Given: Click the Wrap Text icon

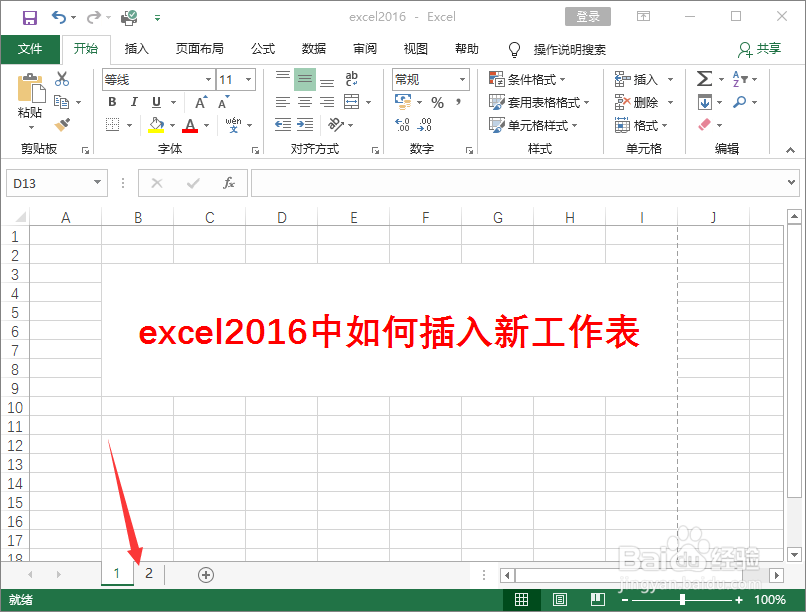Looking at the screenshot, I should 352,79.
